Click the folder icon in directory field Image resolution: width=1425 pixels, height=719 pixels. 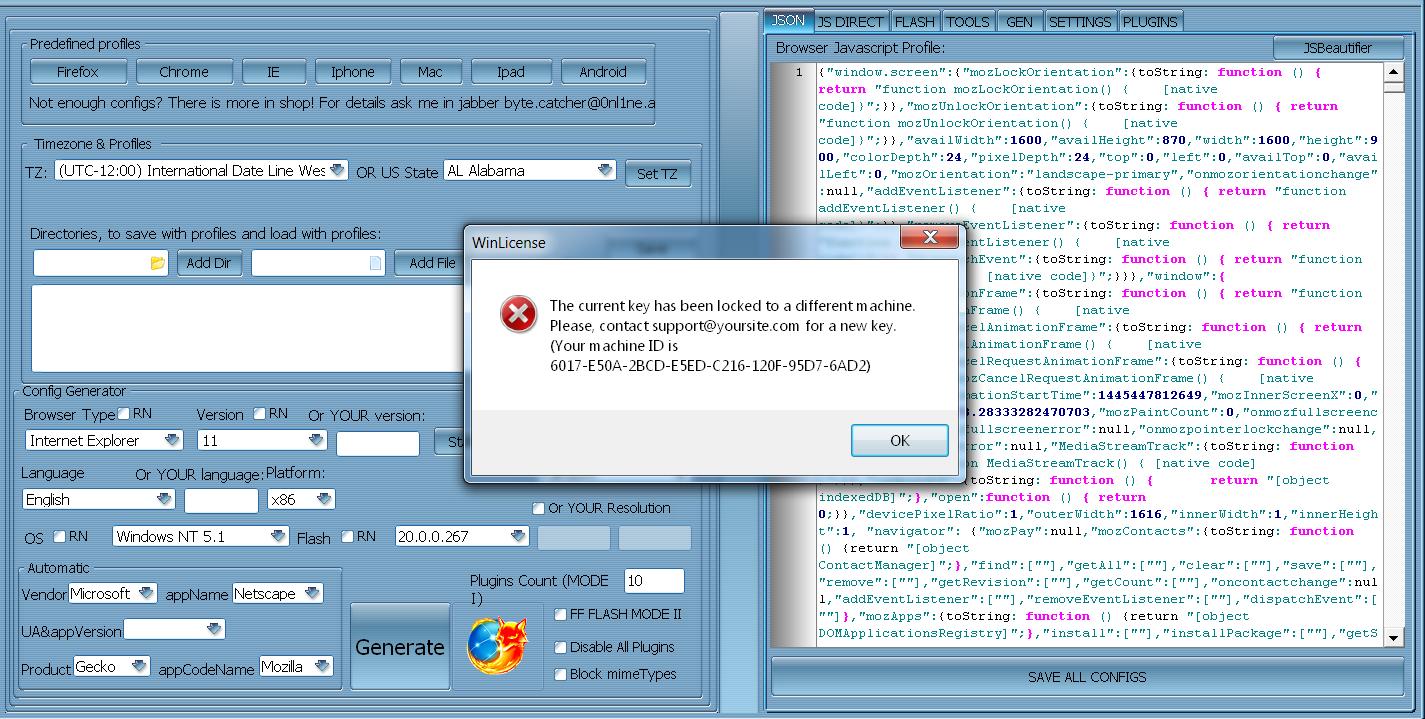pos(157,263)
